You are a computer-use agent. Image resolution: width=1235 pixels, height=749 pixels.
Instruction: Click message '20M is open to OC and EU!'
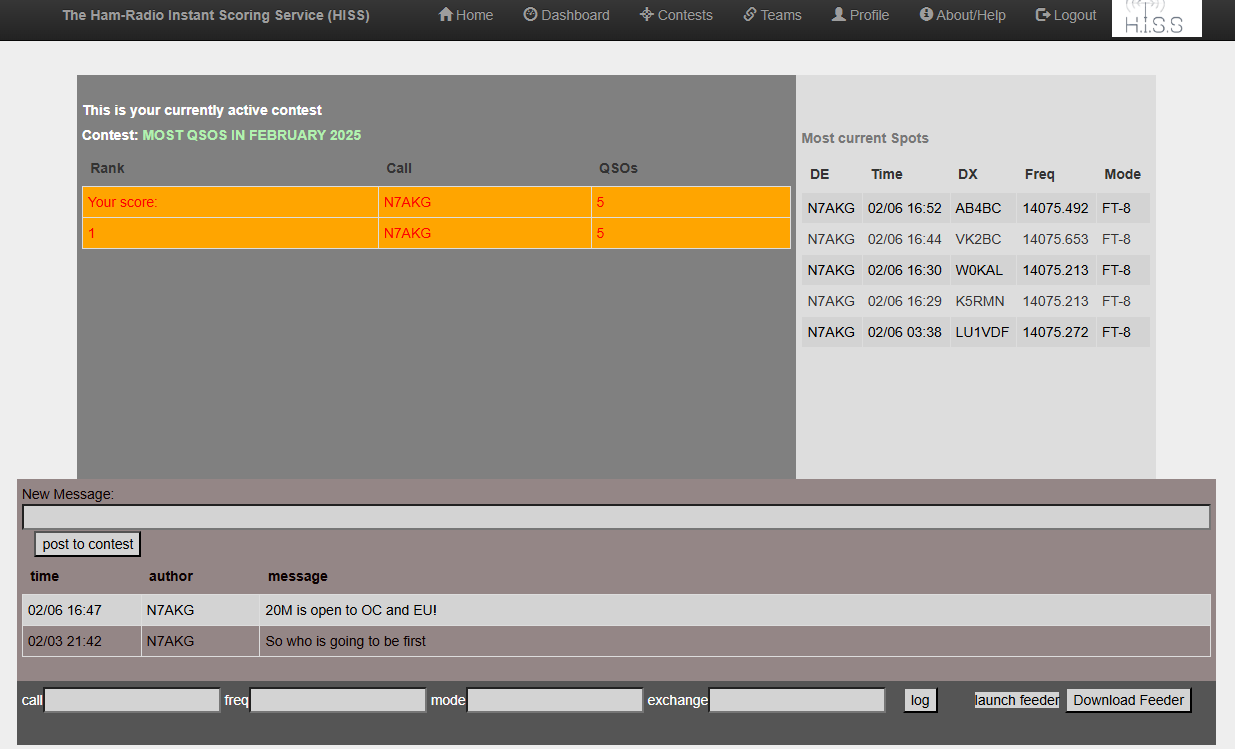click(x=351, y=610)
